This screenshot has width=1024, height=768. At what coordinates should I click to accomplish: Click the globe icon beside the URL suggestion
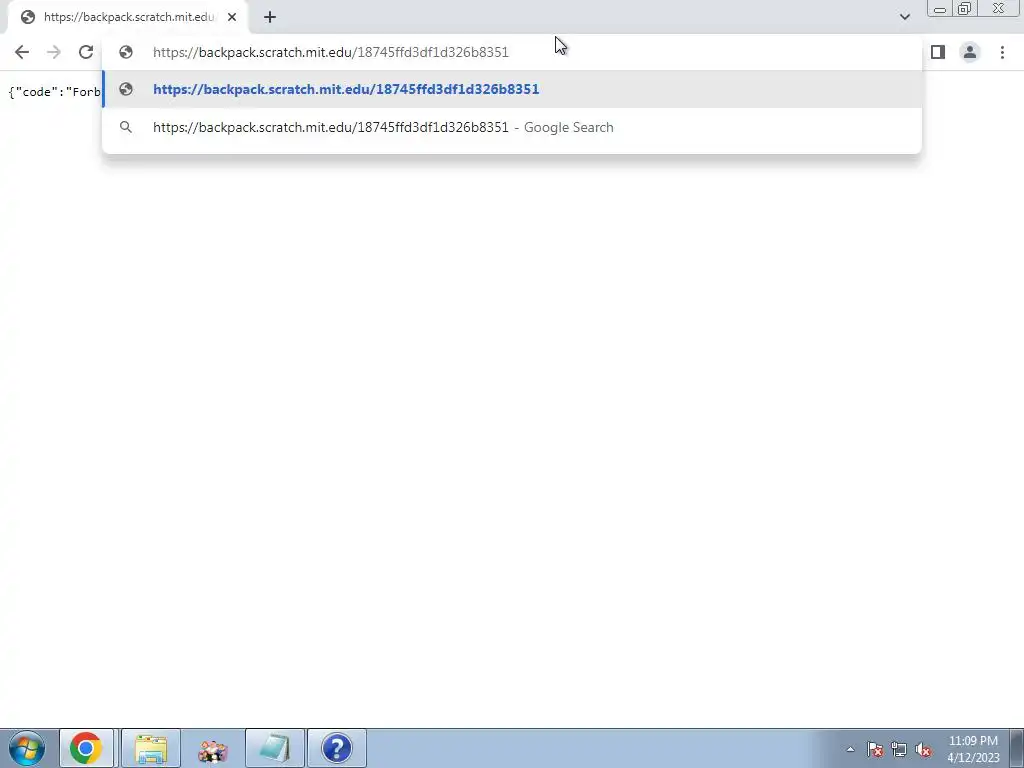click(x=126, y=89)
